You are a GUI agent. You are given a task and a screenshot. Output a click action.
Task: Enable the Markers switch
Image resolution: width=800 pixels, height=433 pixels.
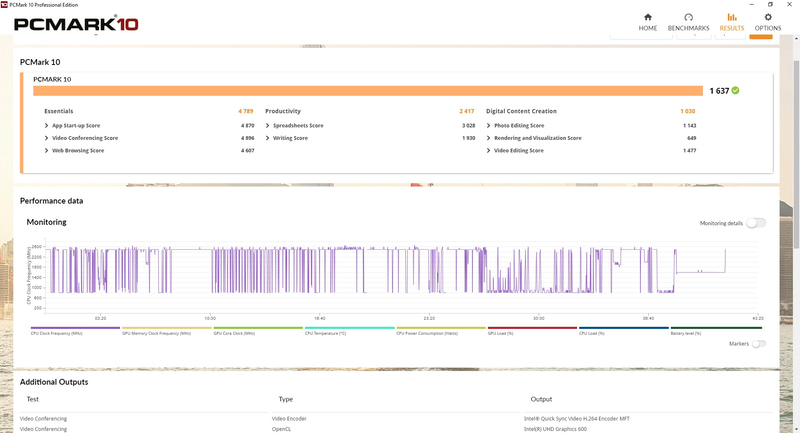pyautogui.click(x=759, y=344)
